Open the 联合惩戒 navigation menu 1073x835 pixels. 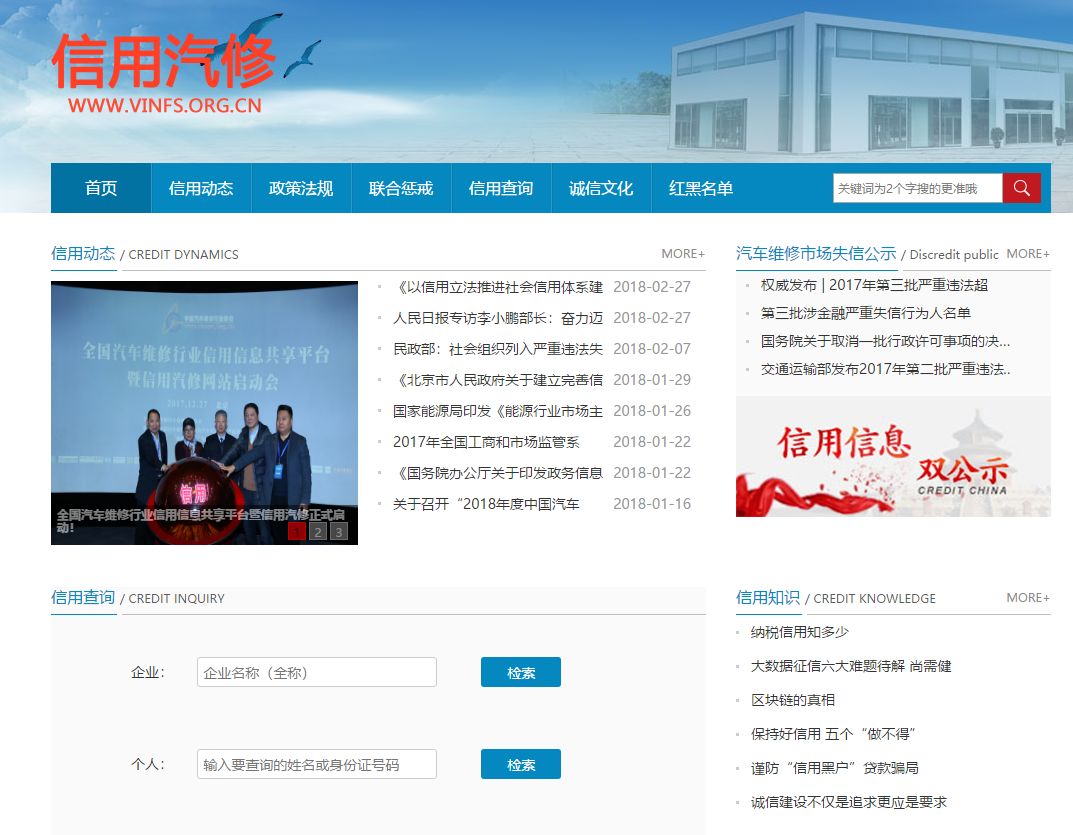401,187
